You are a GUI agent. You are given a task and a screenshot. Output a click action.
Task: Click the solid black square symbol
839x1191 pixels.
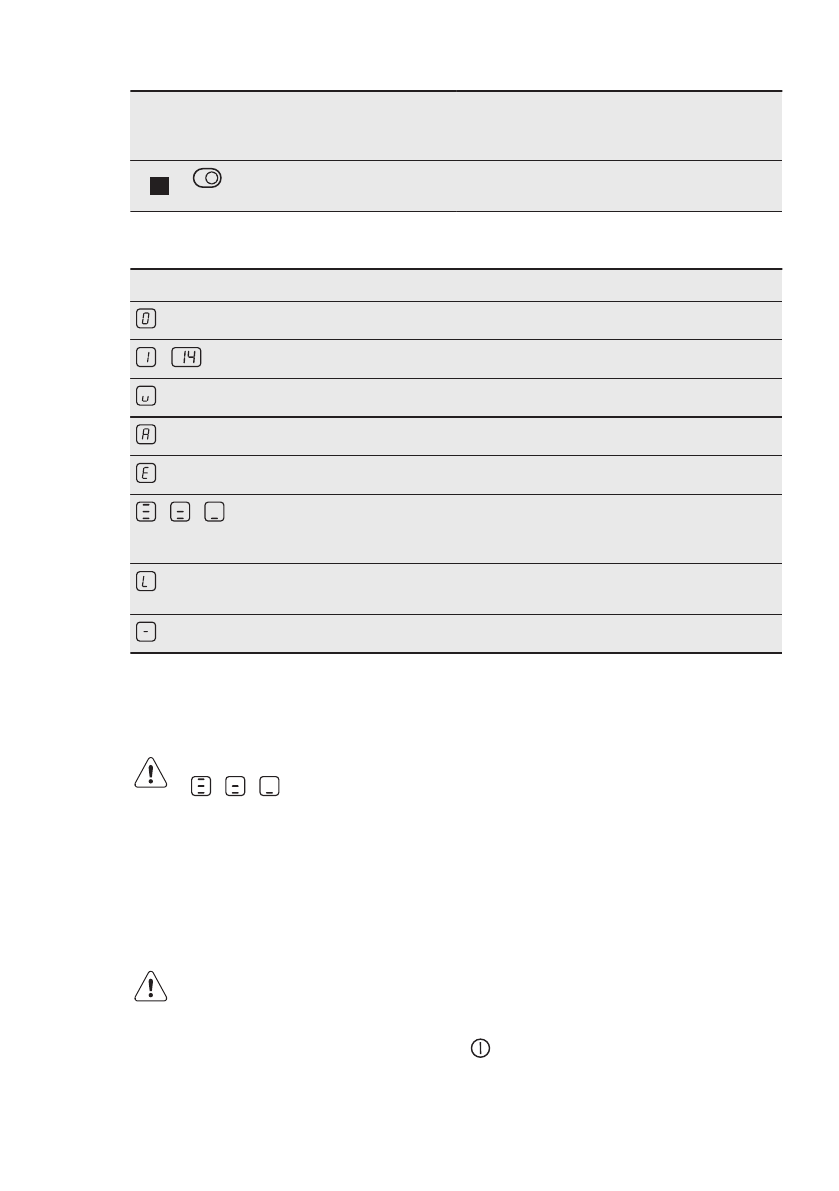160,186
